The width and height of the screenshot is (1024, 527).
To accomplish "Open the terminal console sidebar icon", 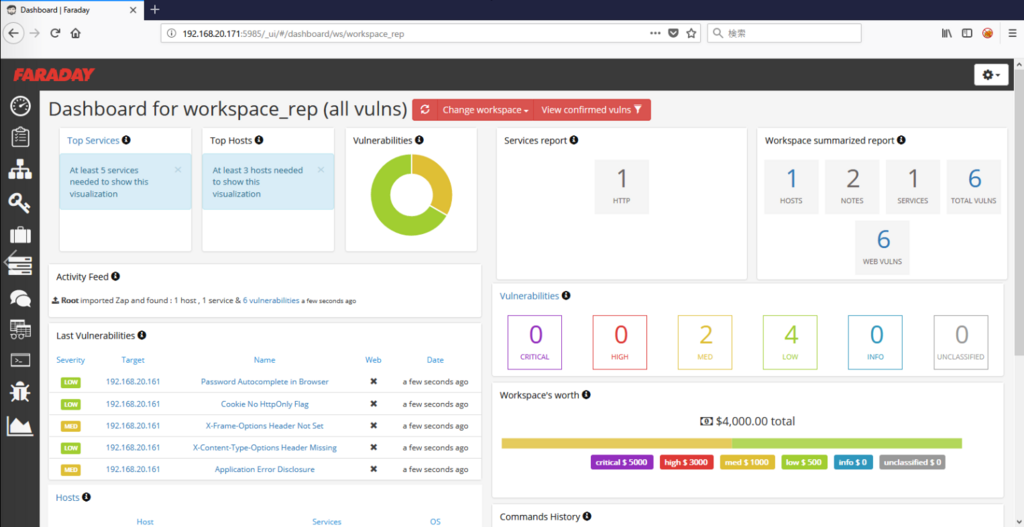I will (20, 360).
